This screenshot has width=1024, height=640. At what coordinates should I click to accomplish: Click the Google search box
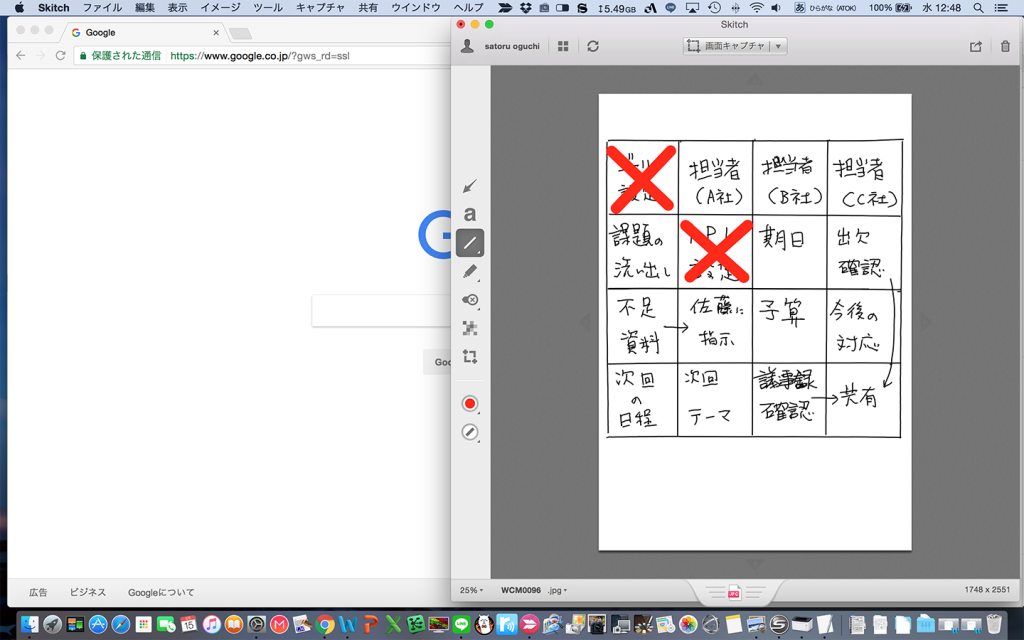pyautogui.click(x=381, y=310)
